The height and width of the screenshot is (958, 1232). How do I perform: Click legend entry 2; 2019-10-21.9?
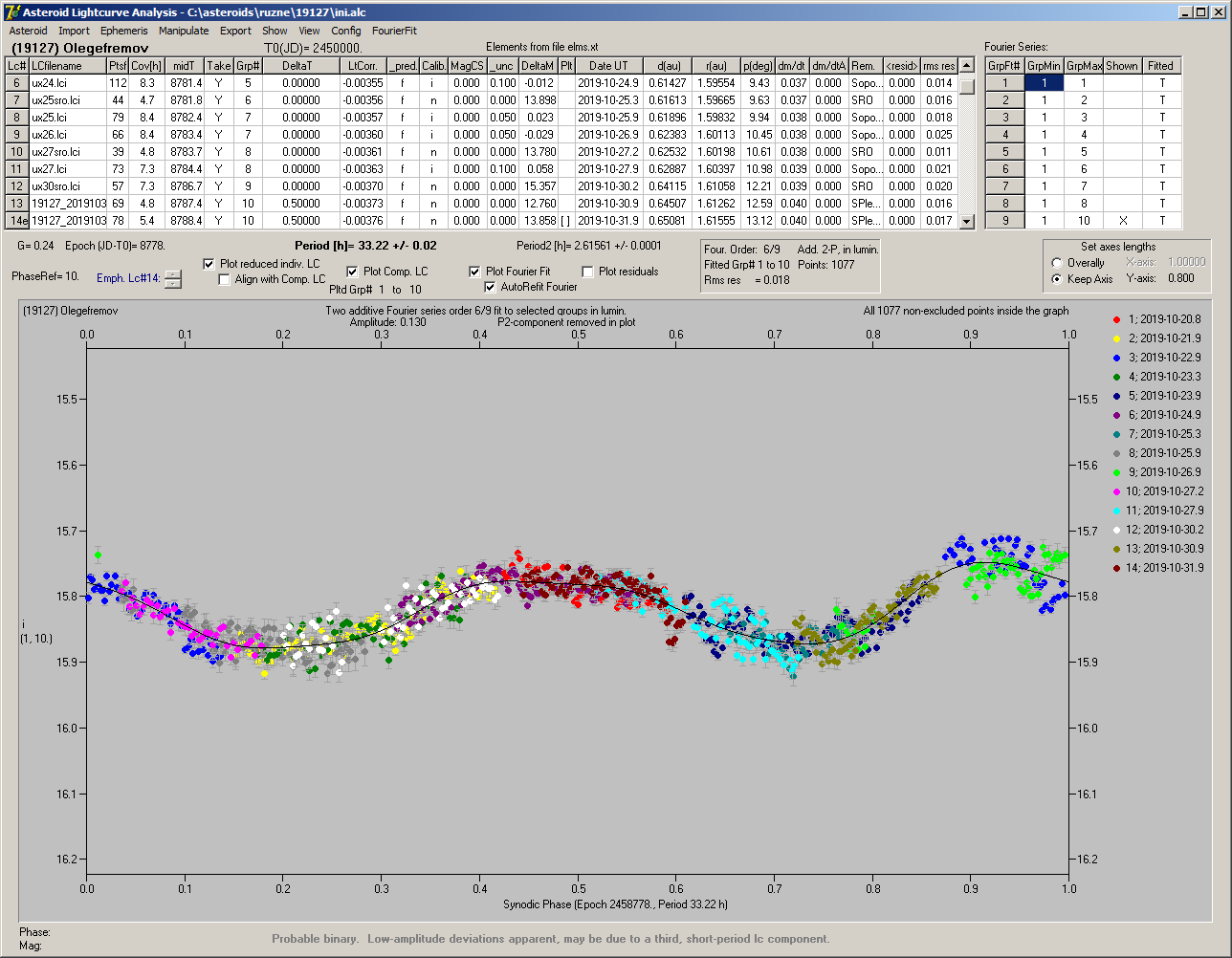(1158, 338)
